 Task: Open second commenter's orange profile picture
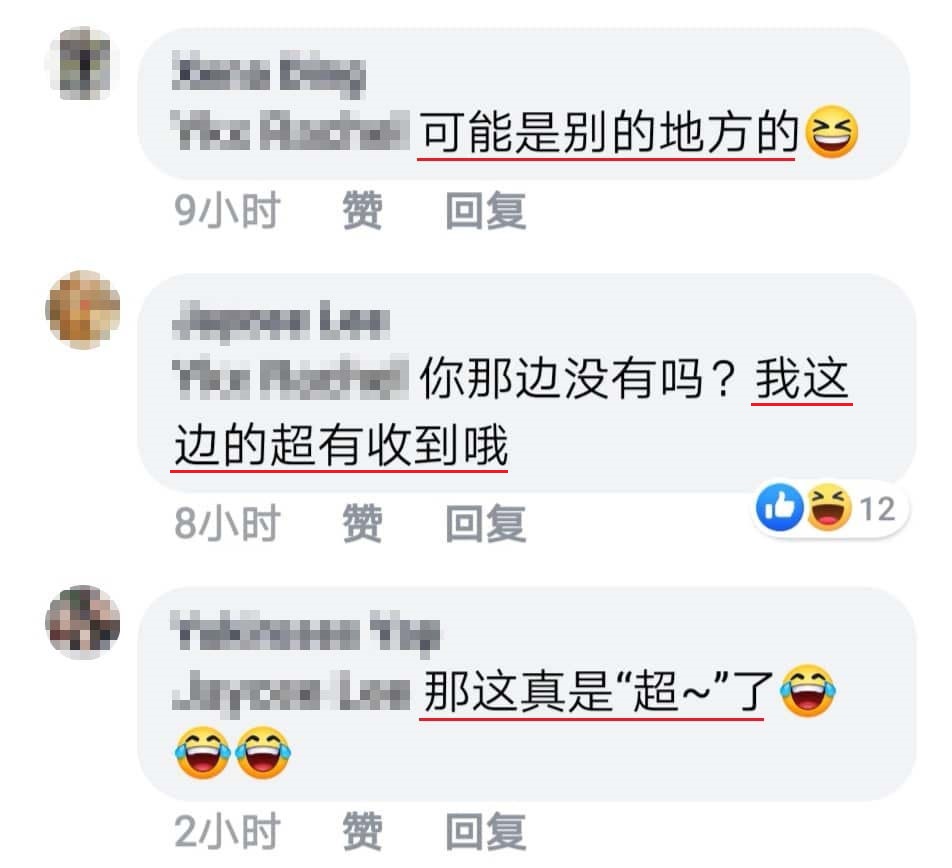click(x=83, y=310)
